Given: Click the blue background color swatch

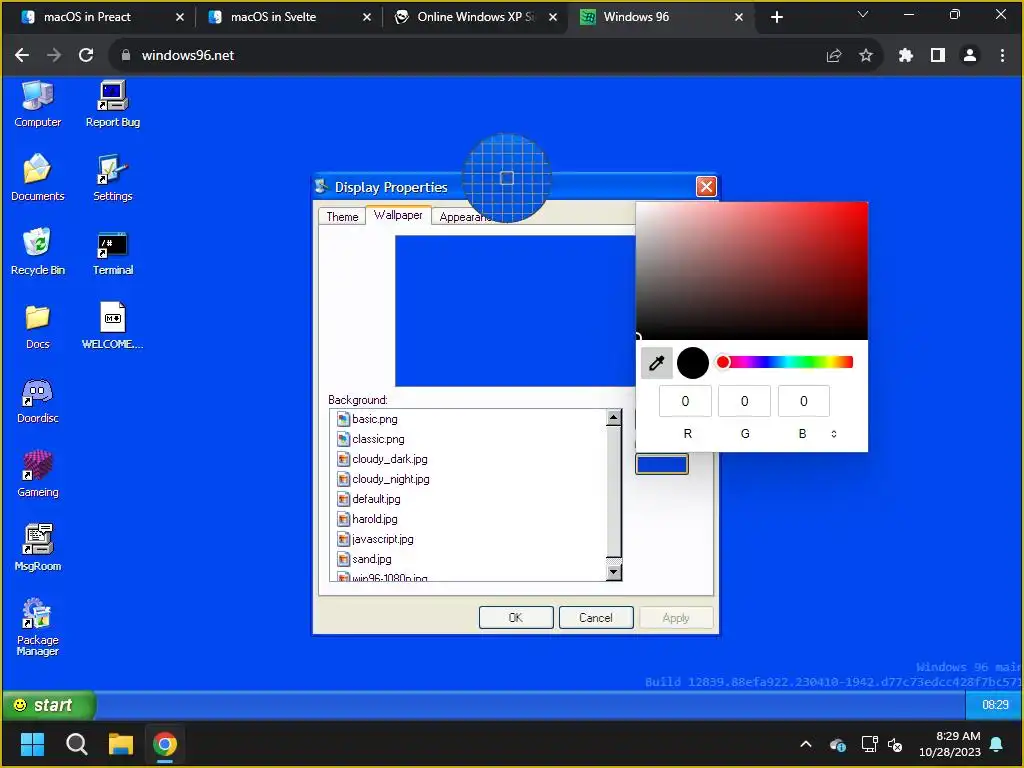Looking at the screenshot, I should (662, 464).
